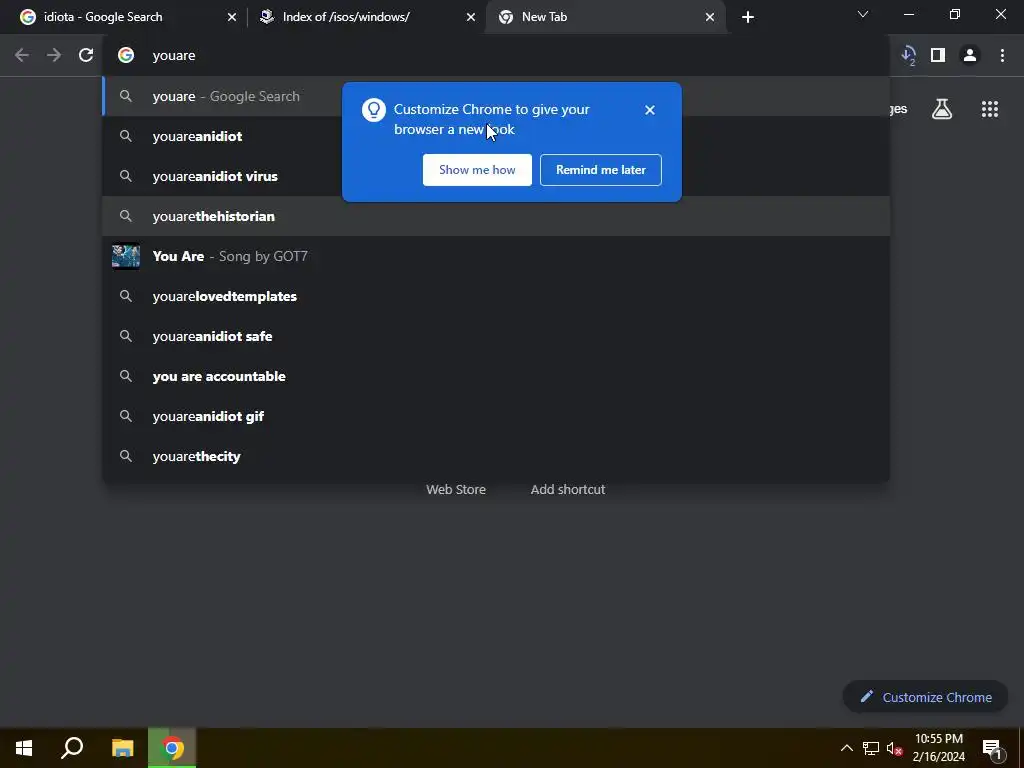
Task: Select 'You Are - Song by GOT7' suggestion
Action: pyautogui.click(x=496, y=256)
